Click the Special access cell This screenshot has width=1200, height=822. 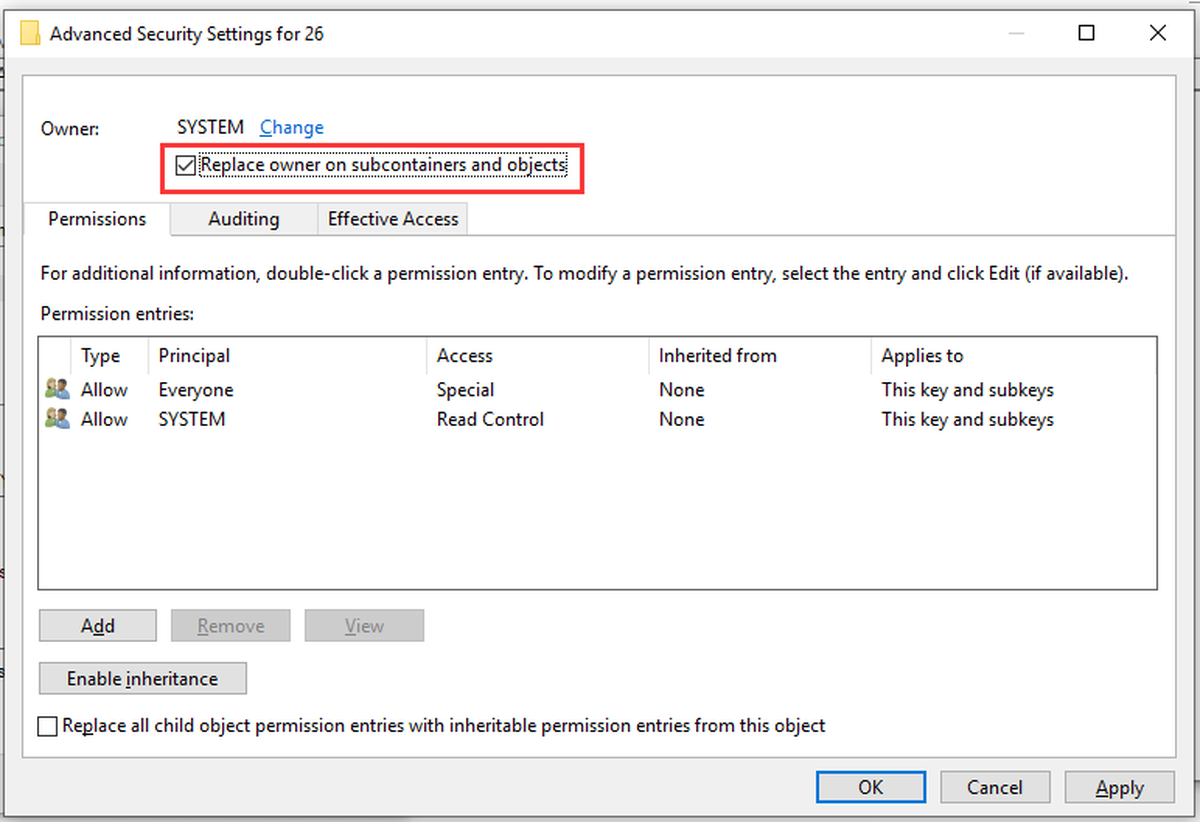pos(466,390)
